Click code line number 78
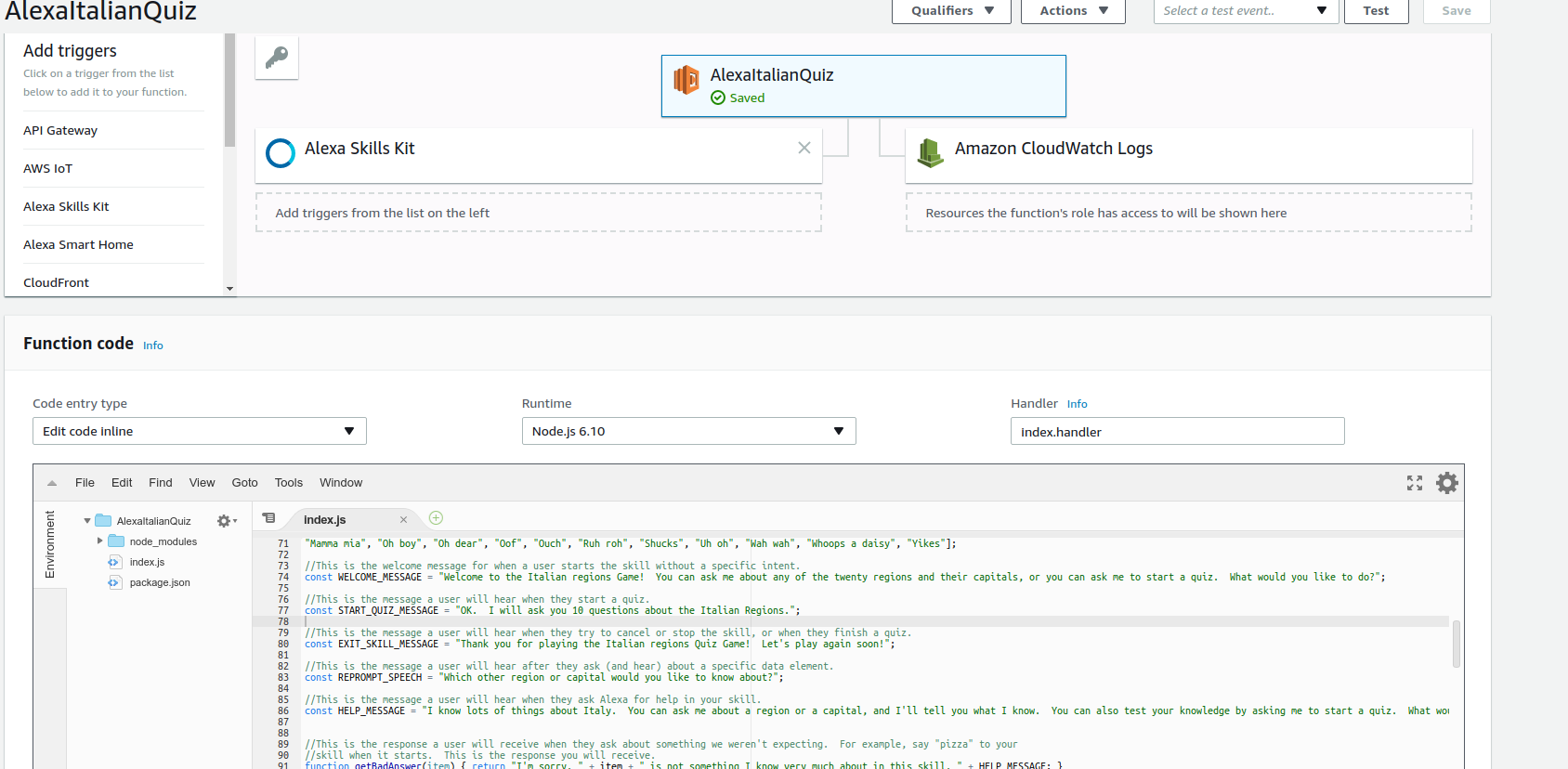This screenshot has height=769, width=1568. click(283, 621)
